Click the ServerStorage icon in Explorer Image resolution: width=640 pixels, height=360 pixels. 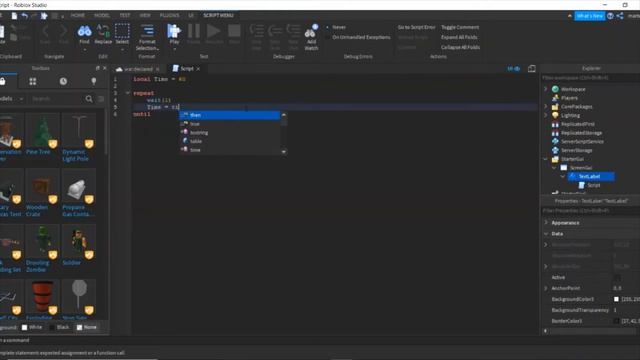[555, 151]
